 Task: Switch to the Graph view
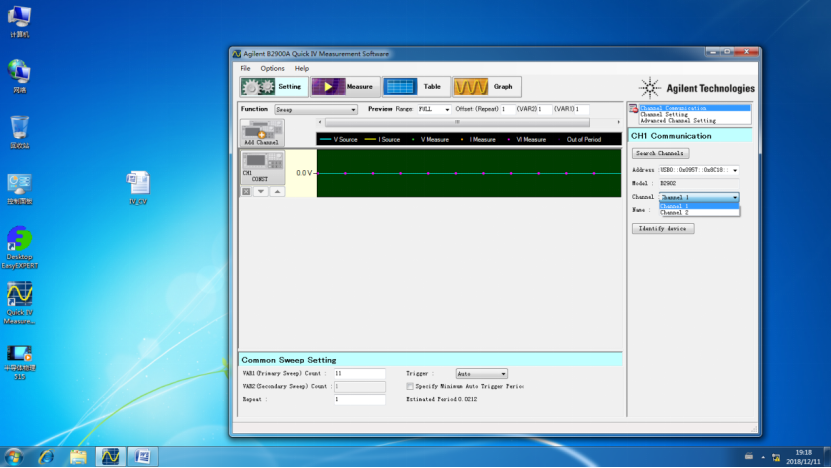(487, 86)
